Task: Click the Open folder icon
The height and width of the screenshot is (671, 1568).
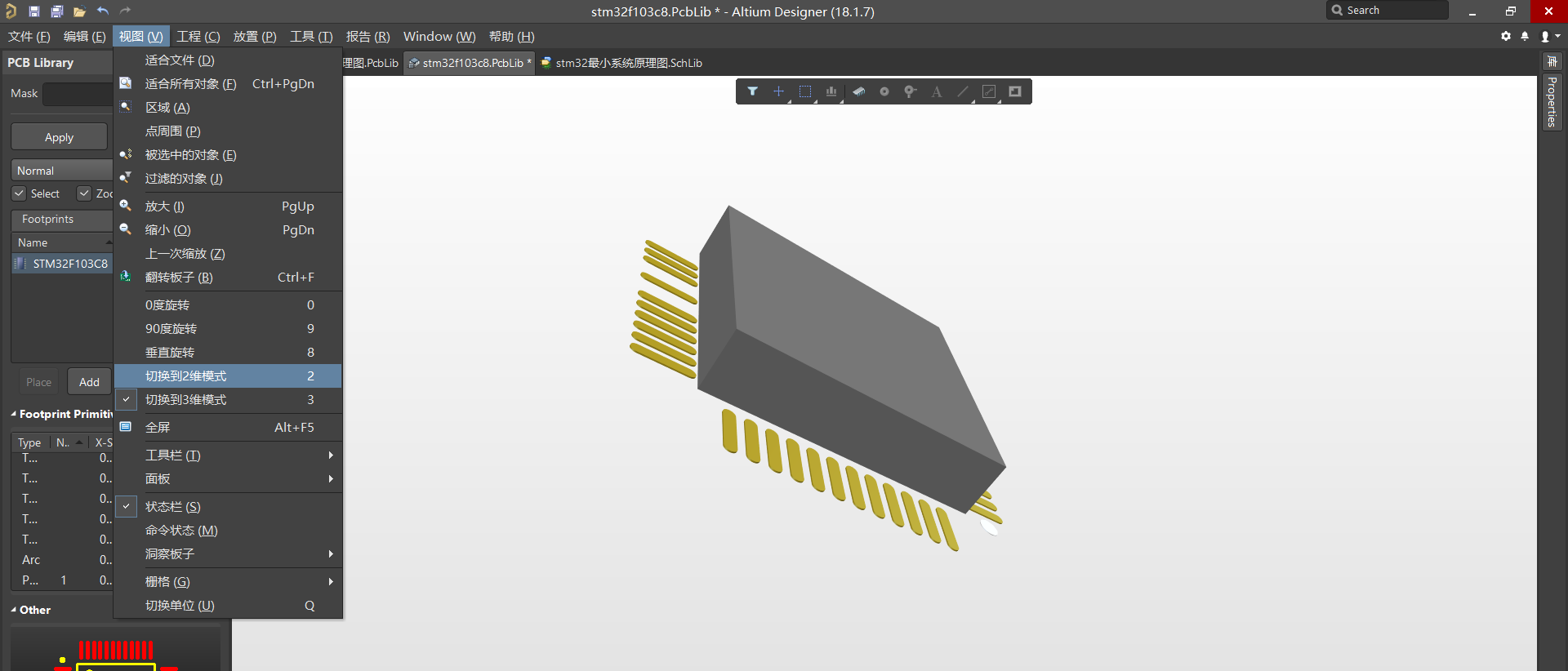Action: tap(79, 11)
